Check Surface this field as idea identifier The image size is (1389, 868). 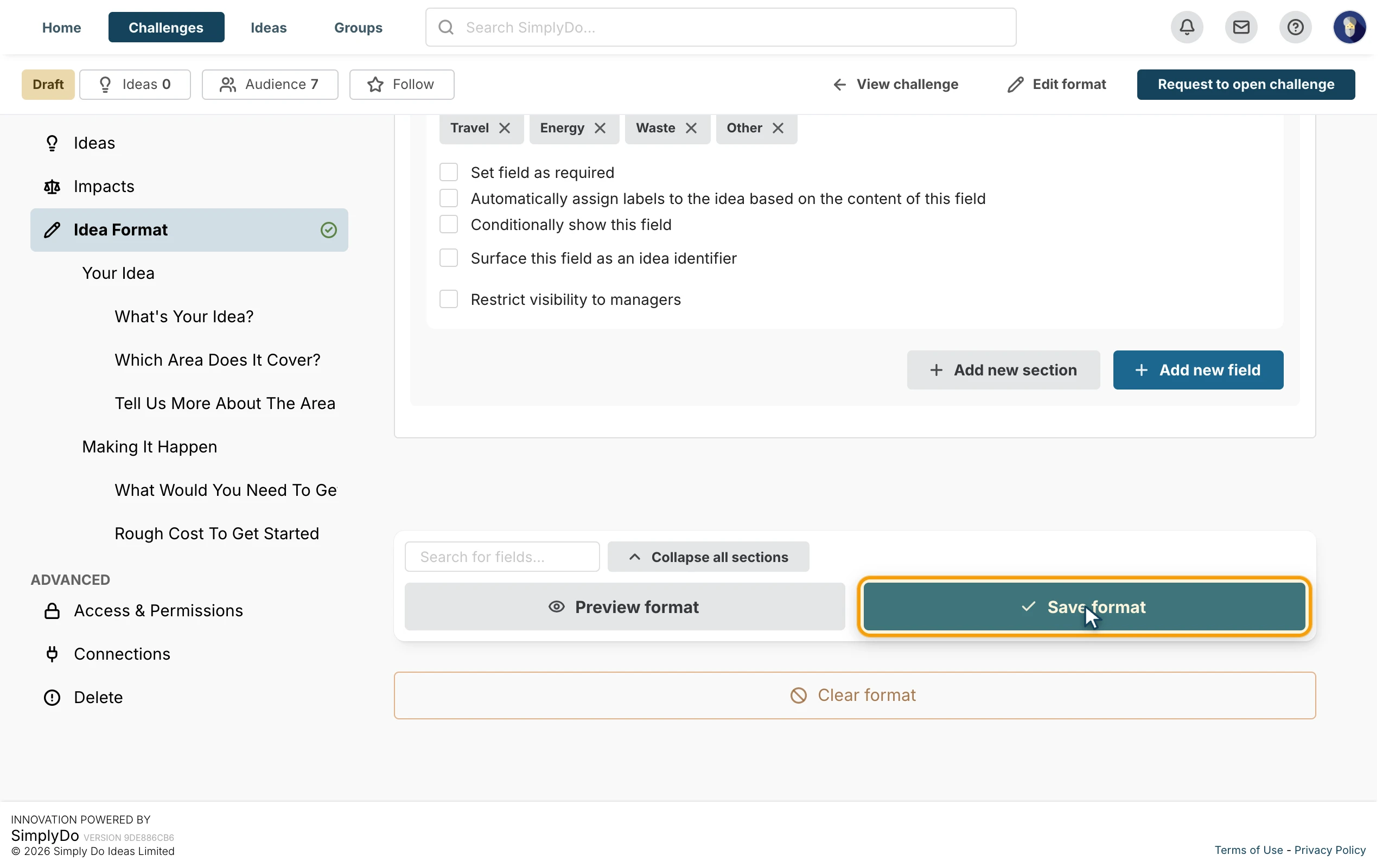[448, 258]
